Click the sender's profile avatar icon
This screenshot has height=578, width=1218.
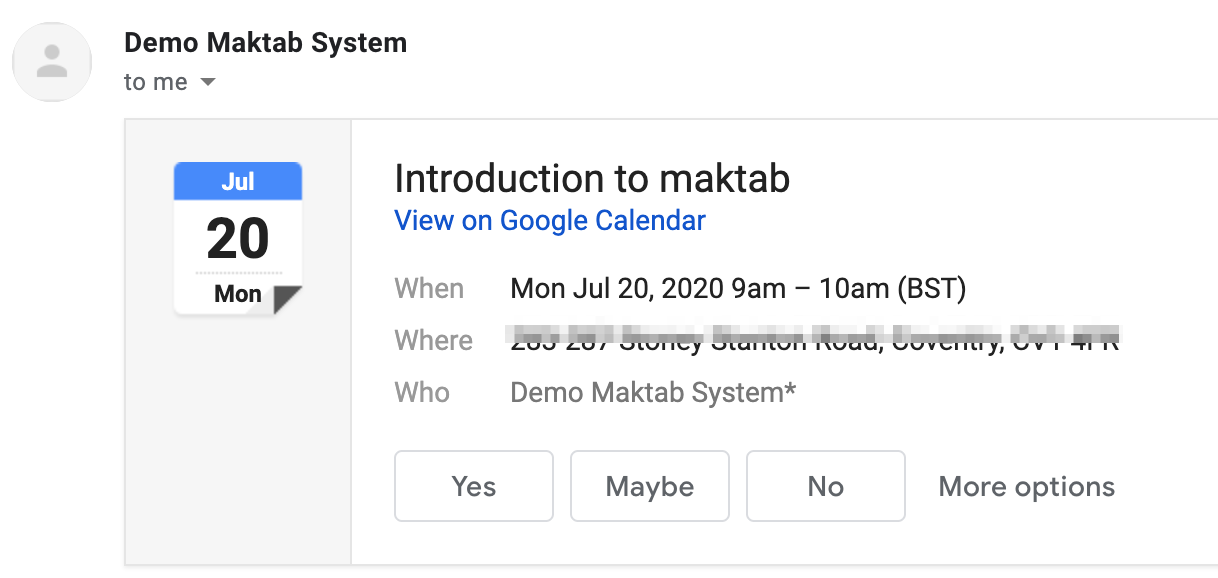[x=52, y=61]
